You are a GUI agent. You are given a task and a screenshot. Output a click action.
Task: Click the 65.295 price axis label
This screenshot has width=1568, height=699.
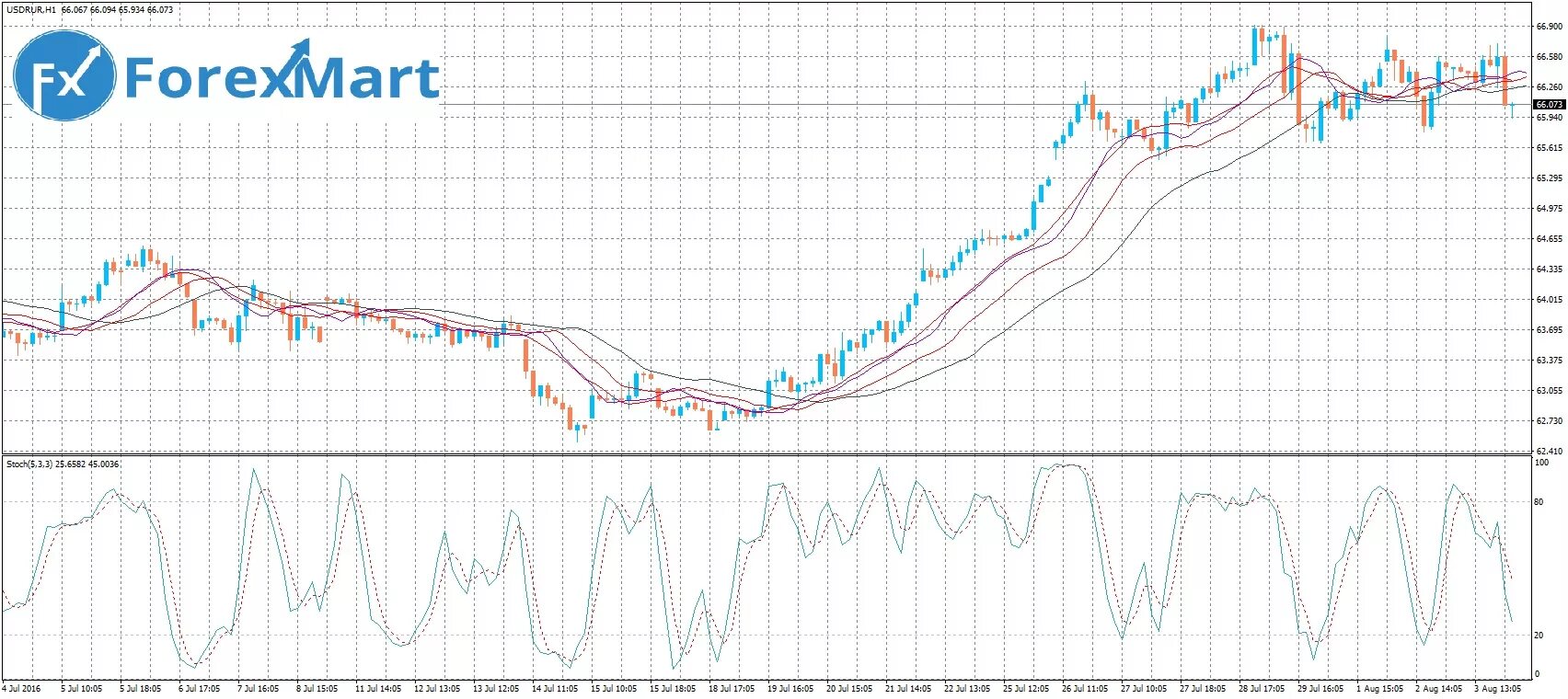coord(1550,178)
